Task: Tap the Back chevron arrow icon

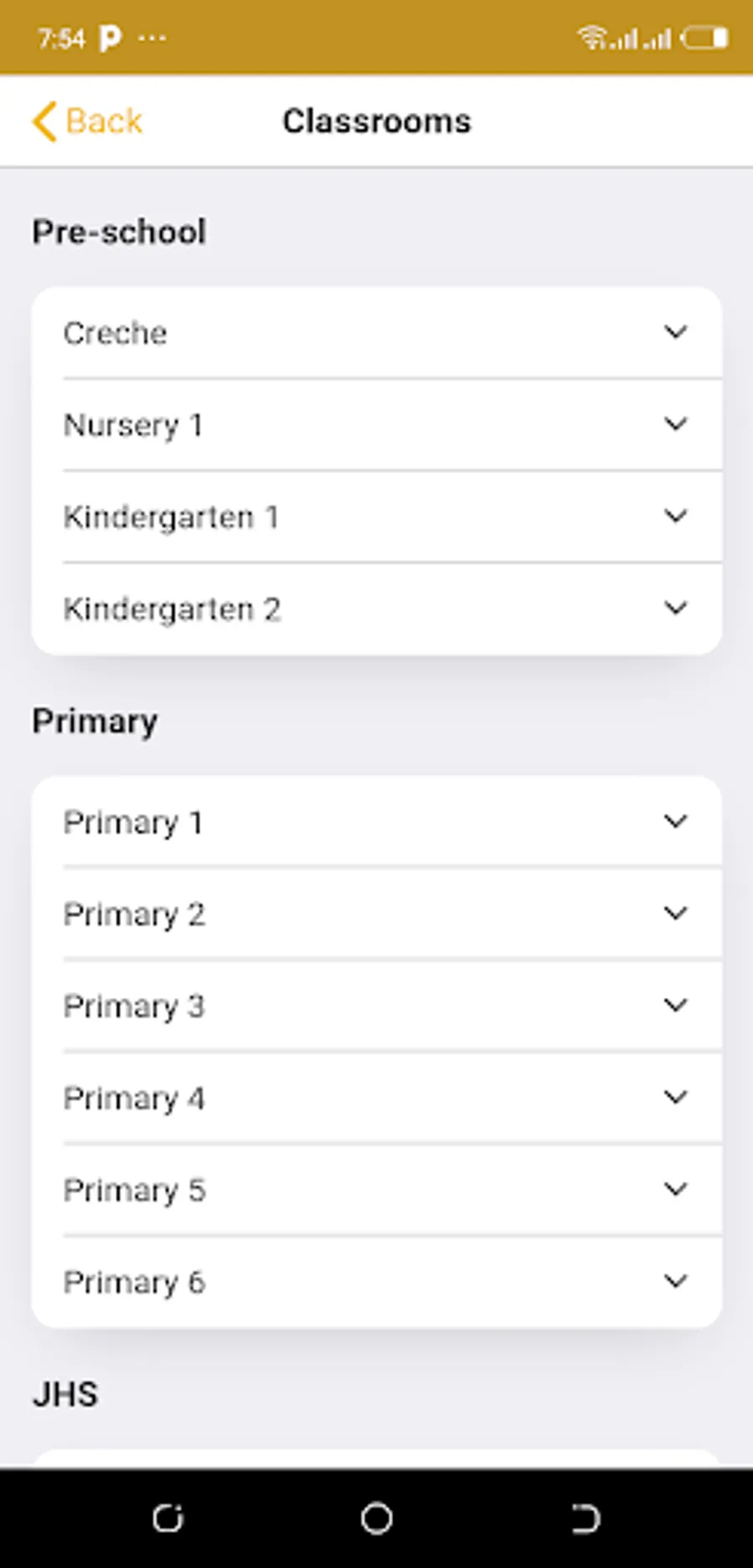Action: click(x=44, y=121)
